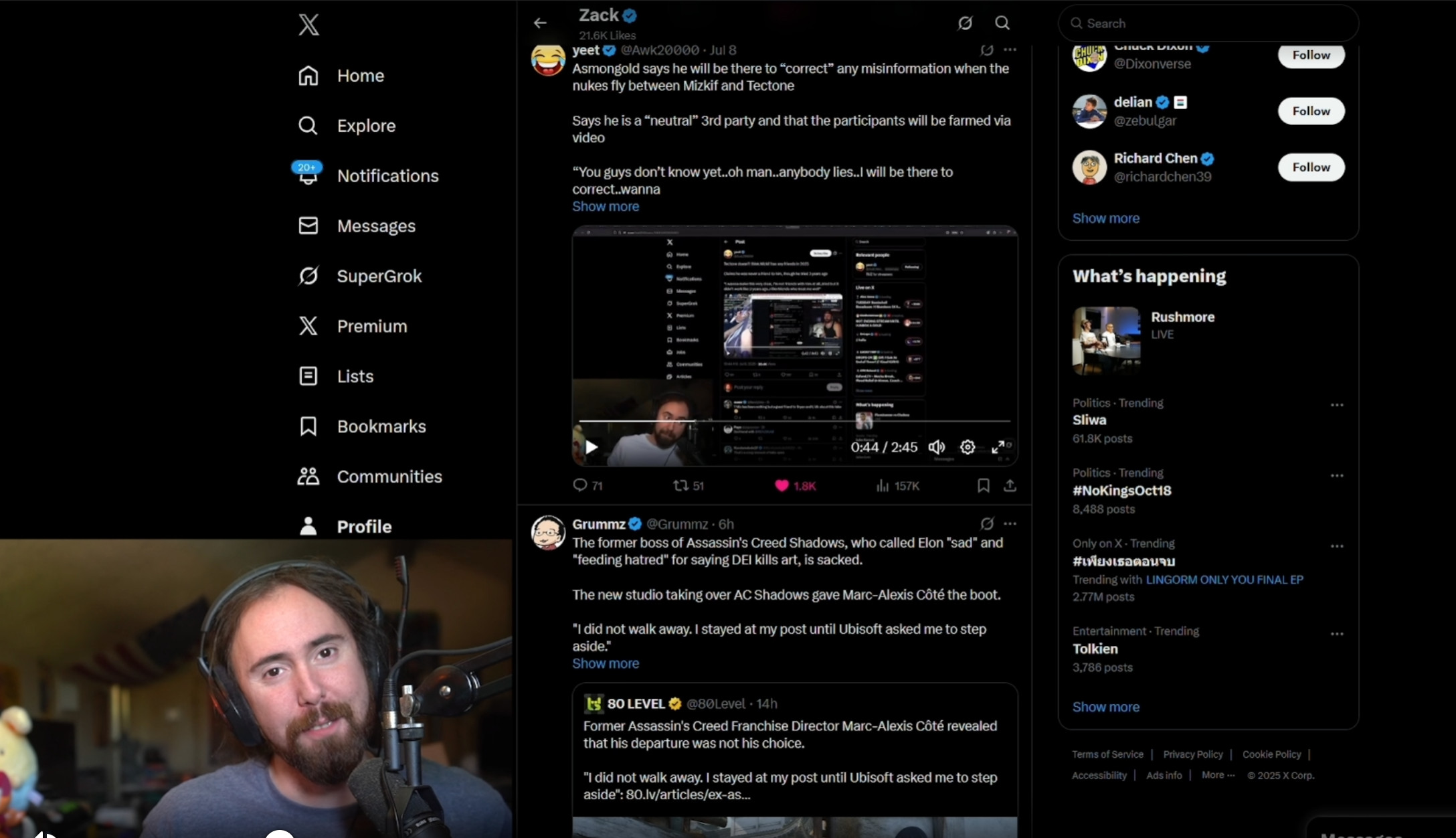Click search icon in Zack header

tap(1002, 23)
